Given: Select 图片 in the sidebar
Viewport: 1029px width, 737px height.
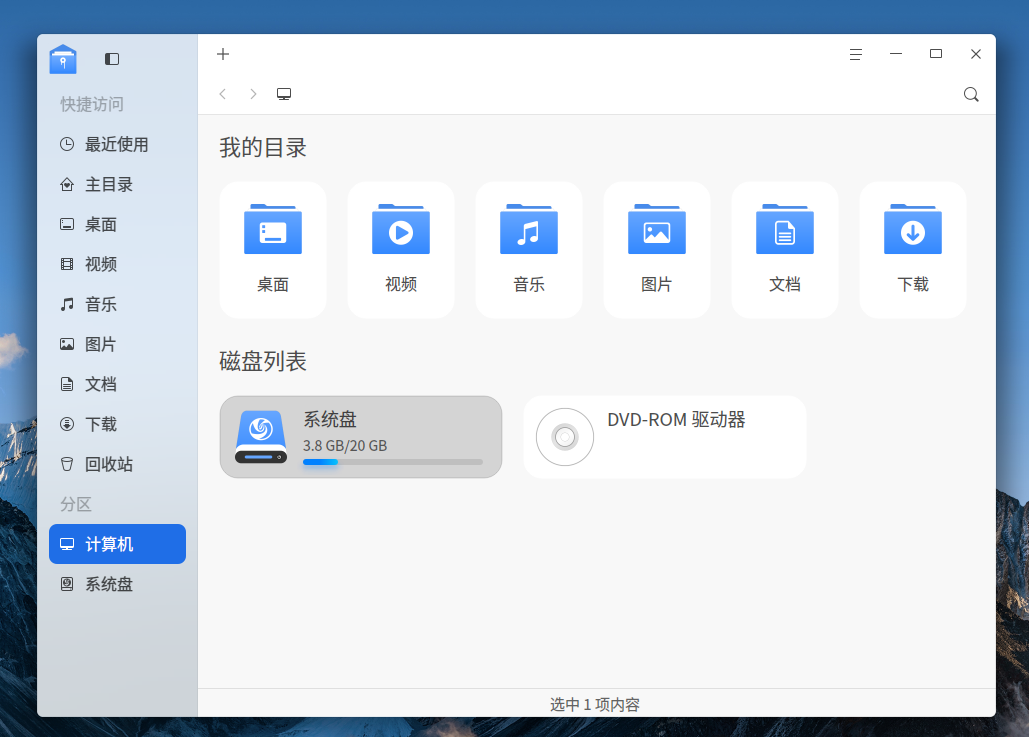Looking at the screenshot, I should 117,344.
